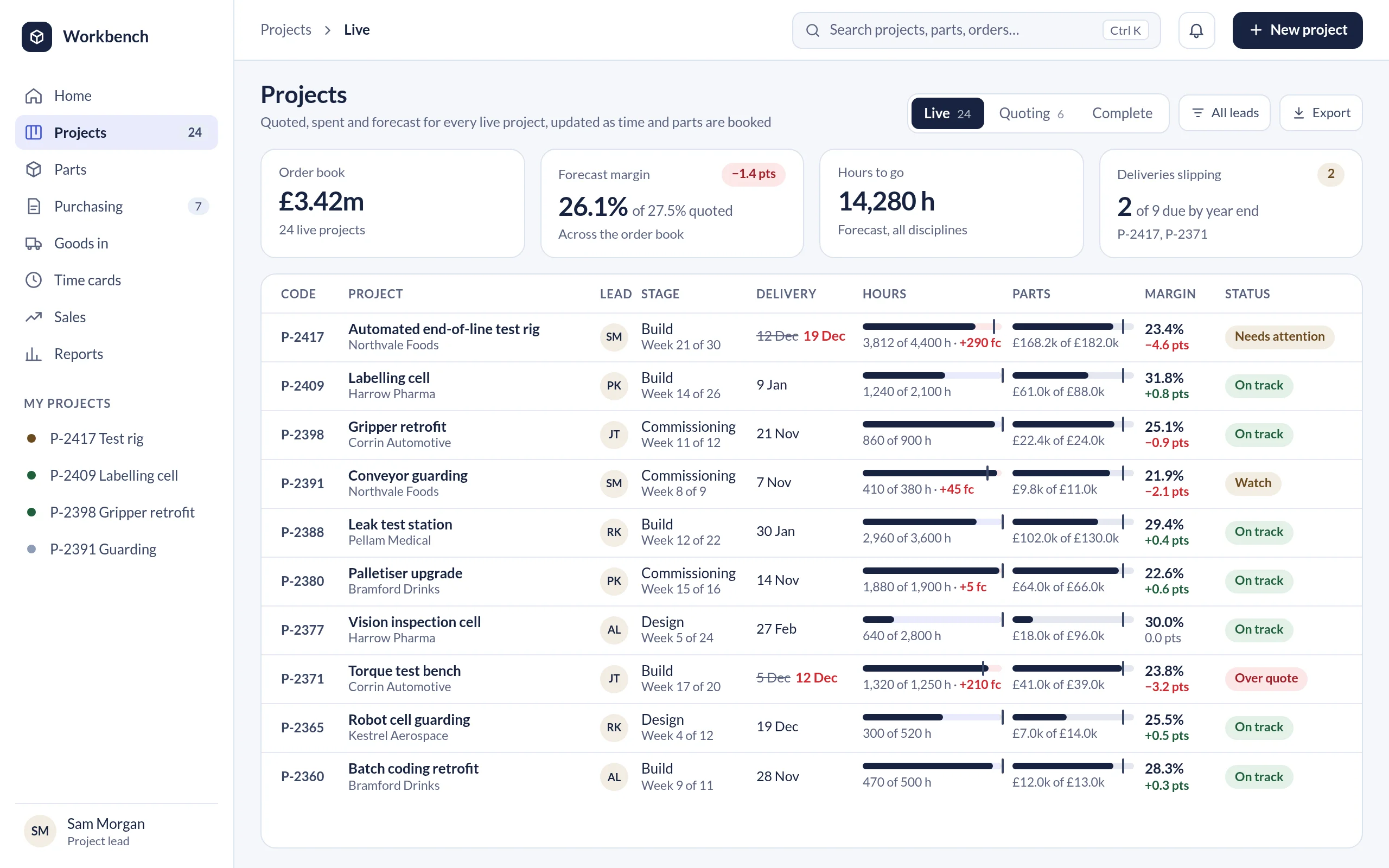
Task: Click the filter icon on All leads
Action: point(1197,113)
